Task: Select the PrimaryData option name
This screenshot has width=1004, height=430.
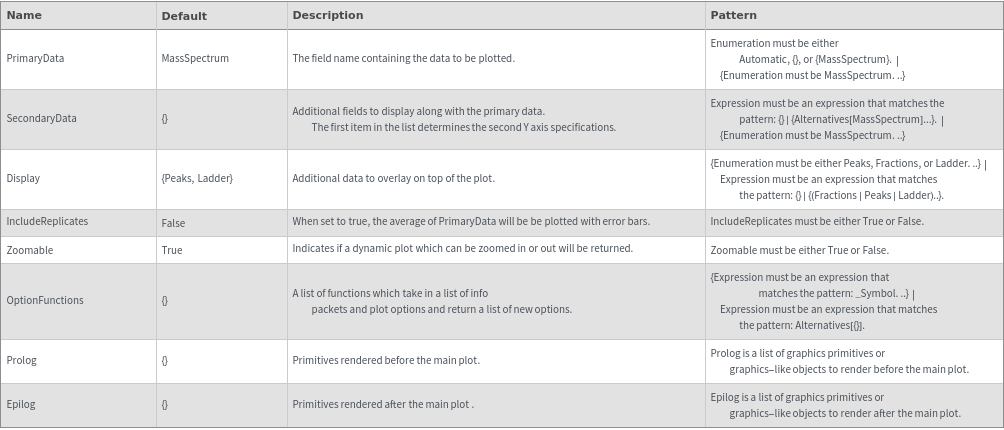Action: (x=35, y=58)
